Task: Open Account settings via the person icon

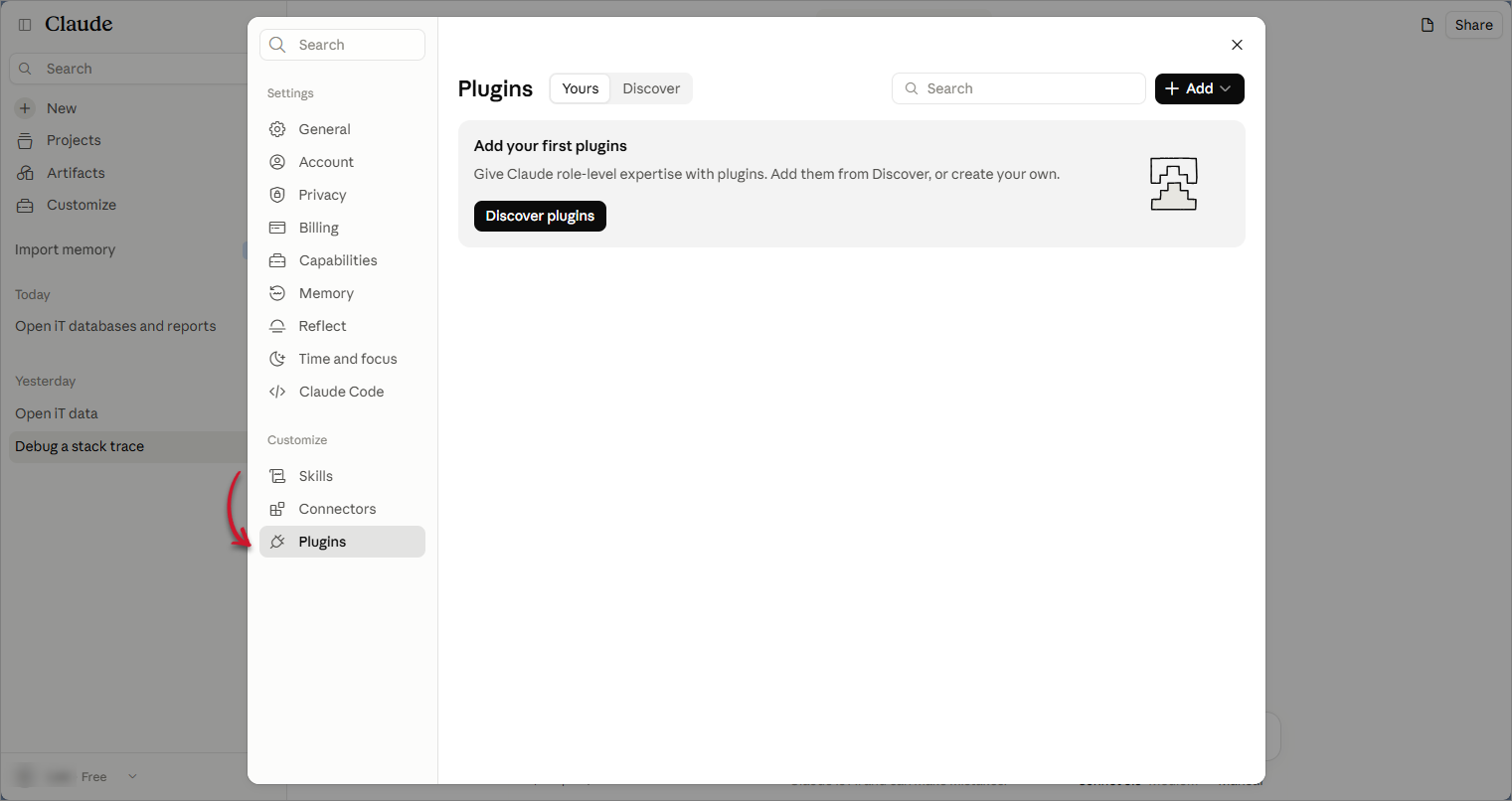Action: coord(277,162)
